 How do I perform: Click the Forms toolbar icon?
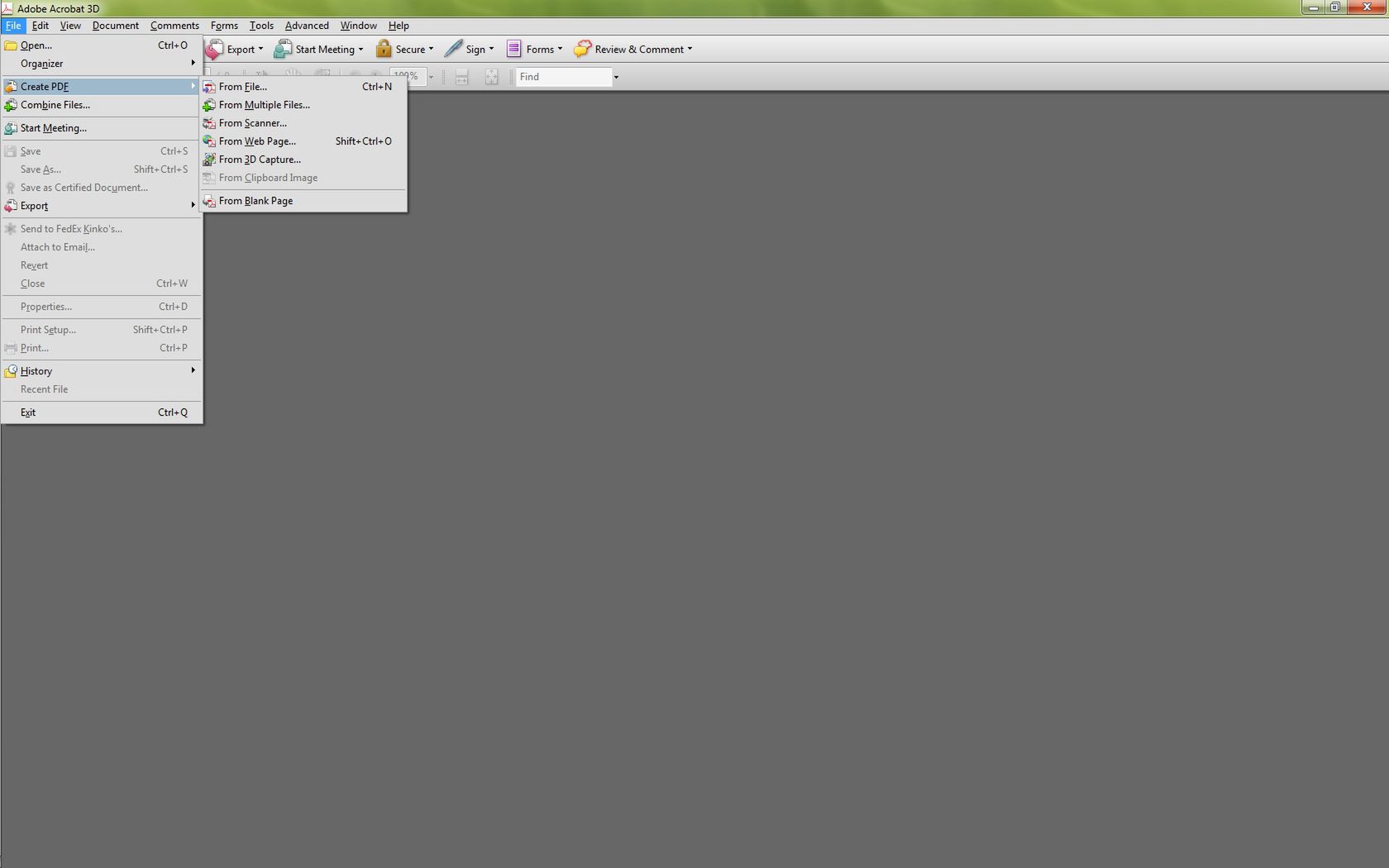point(513,49)
